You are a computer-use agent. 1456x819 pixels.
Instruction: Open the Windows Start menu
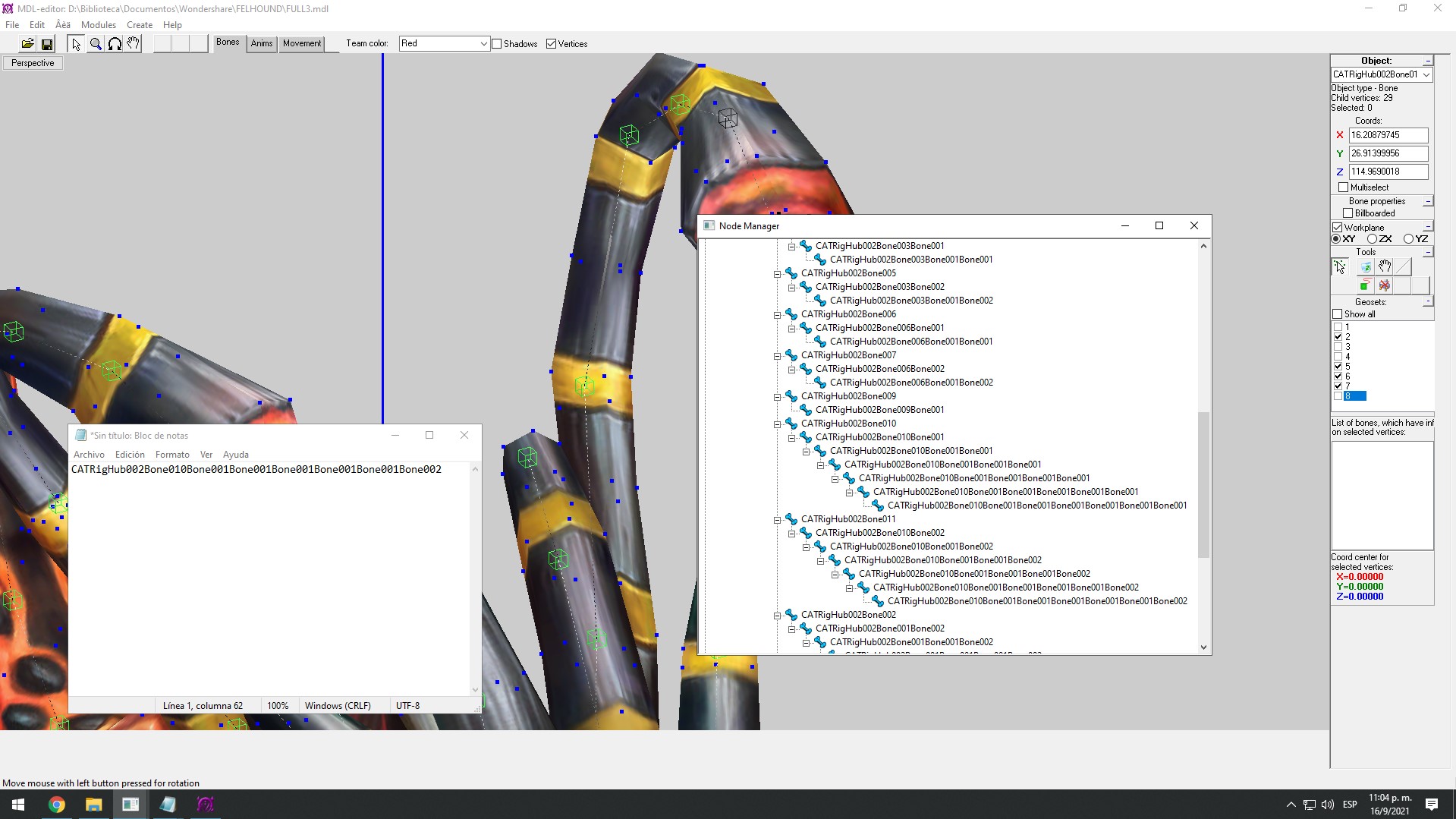click(x=18, y=805)
